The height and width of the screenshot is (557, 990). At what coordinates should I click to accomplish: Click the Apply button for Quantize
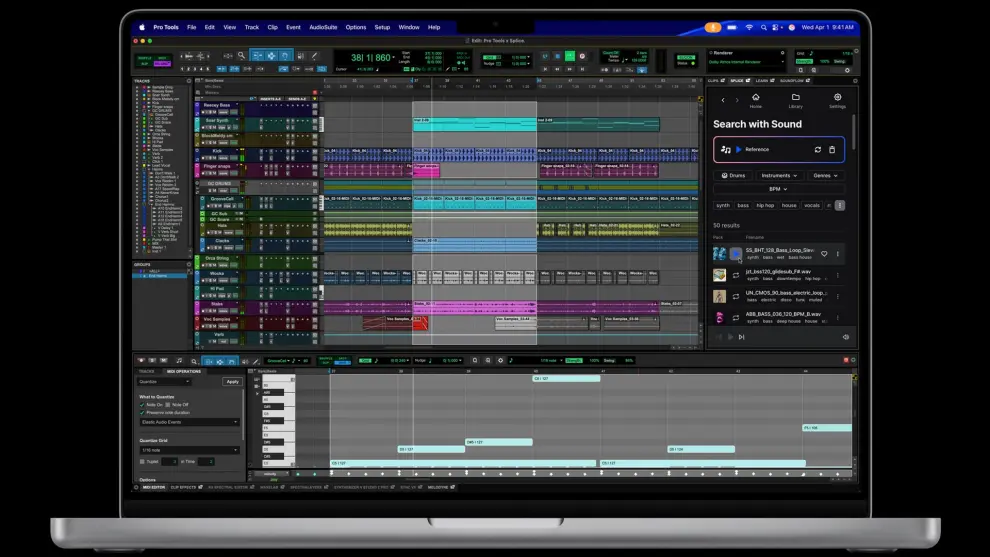tap(232, 381)
